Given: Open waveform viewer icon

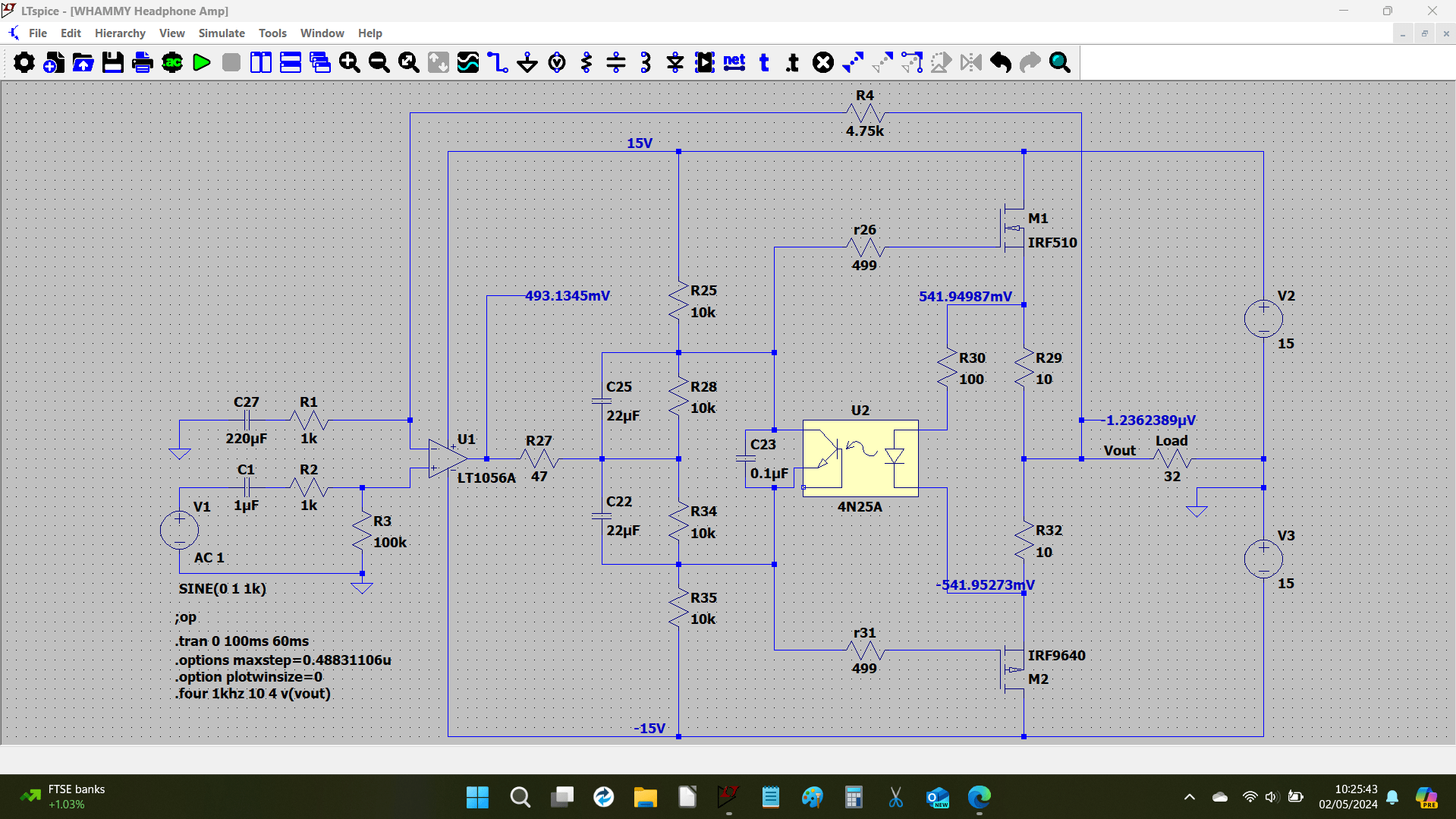Looking at the screenshot, I should pos(468,62).
